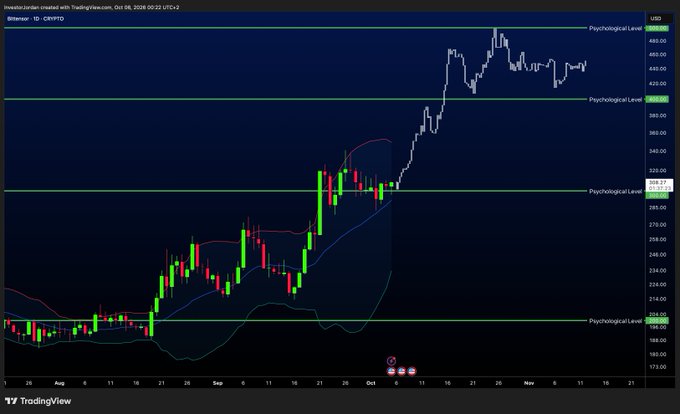Click the Aug label on time axis
Screen dimensions: 680x414
pyautogui.click(x=59, y=383)
